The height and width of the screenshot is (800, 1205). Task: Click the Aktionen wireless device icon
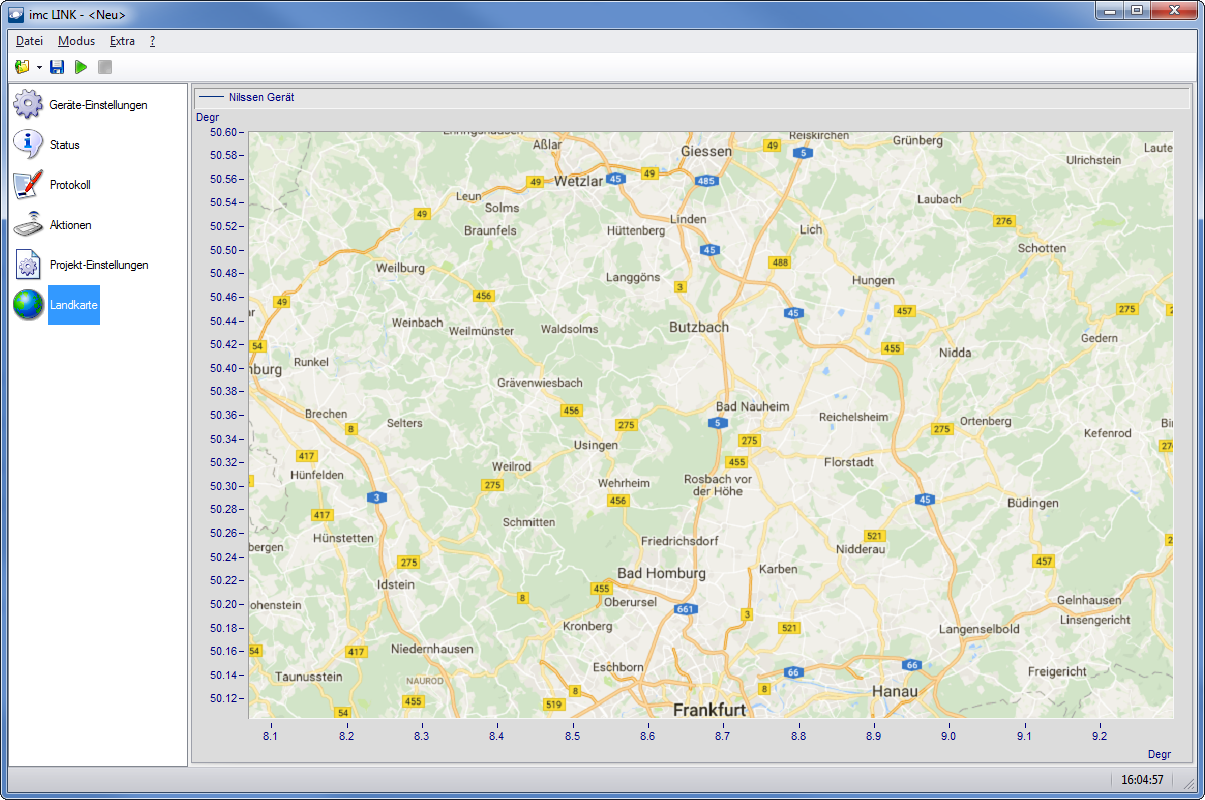(28, 225)
